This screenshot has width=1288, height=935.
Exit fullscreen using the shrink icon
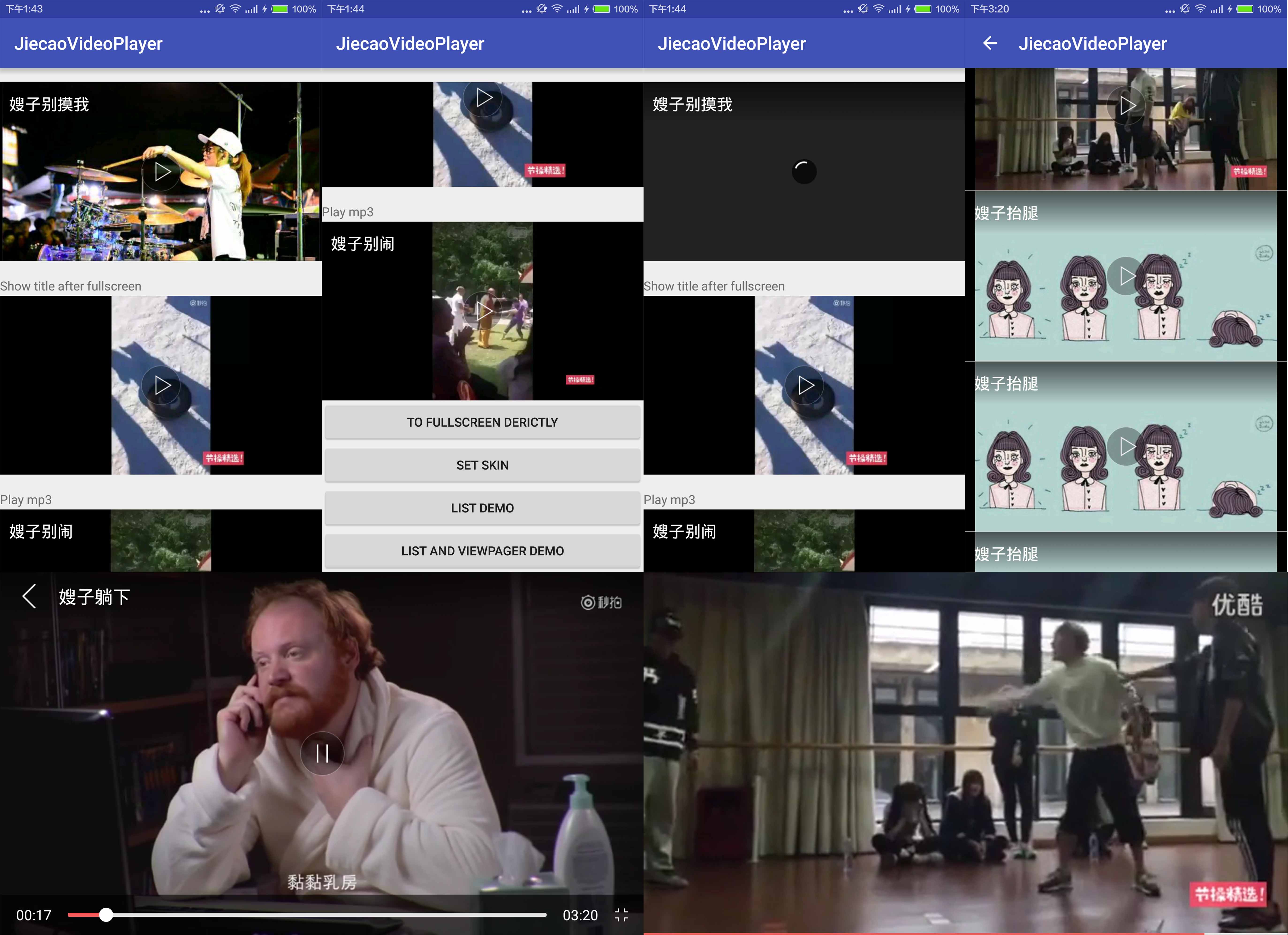coord(621,915)
